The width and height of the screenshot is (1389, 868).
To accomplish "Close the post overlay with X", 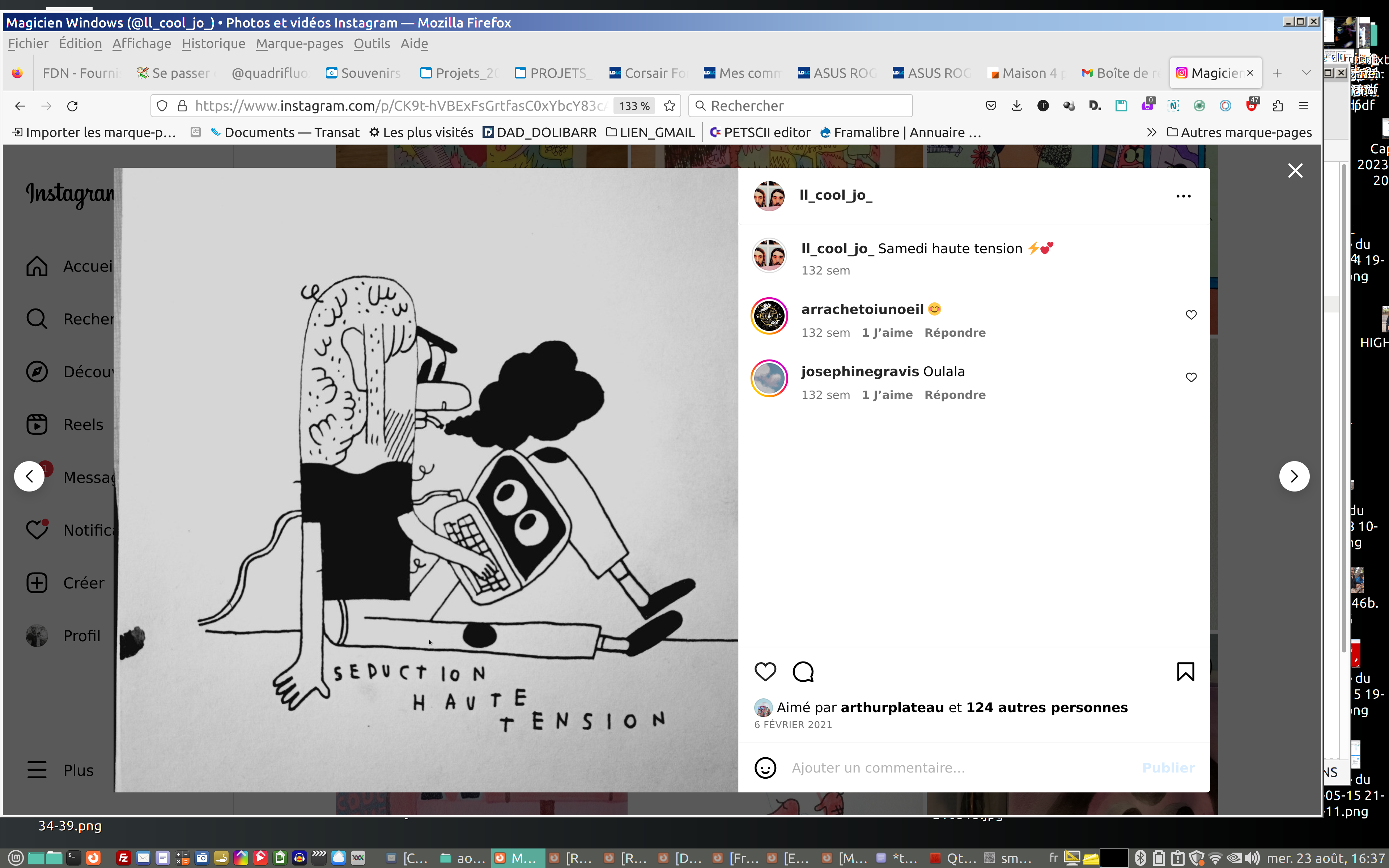I will tap(1295, 170).
